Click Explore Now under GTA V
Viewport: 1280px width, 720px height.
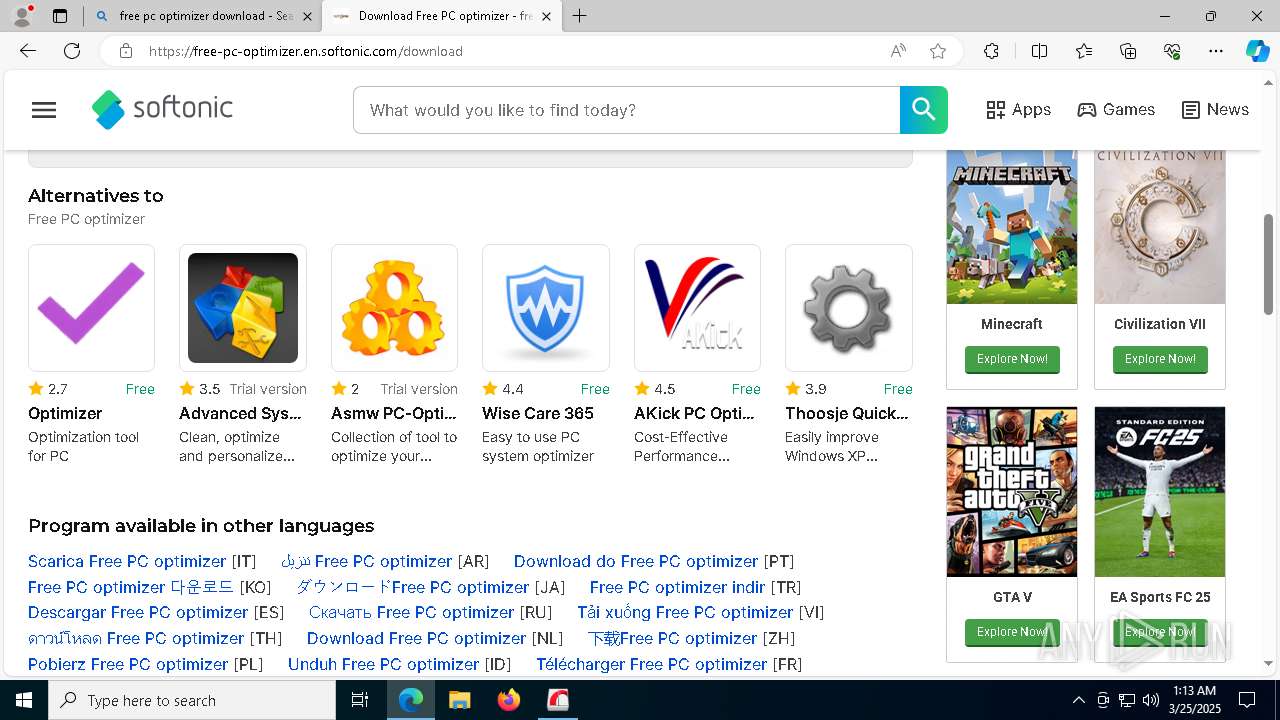click(1012, 632)
